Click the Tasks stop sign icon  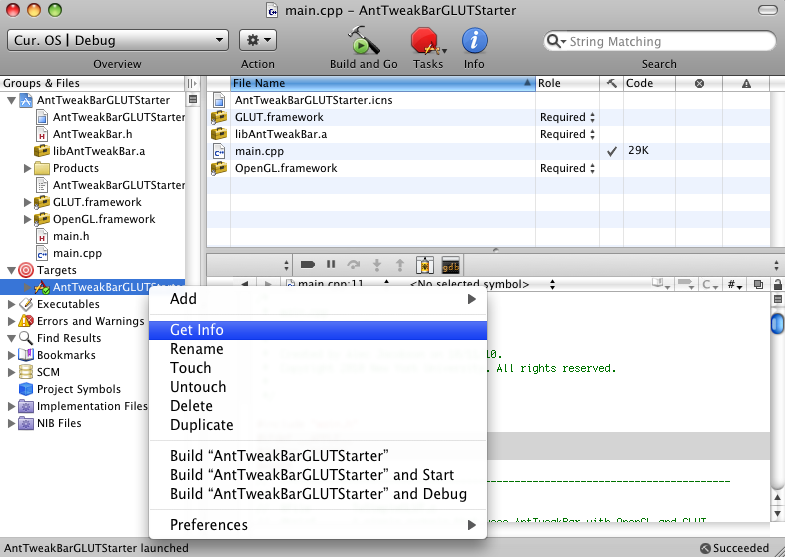[x=426, y=41]
